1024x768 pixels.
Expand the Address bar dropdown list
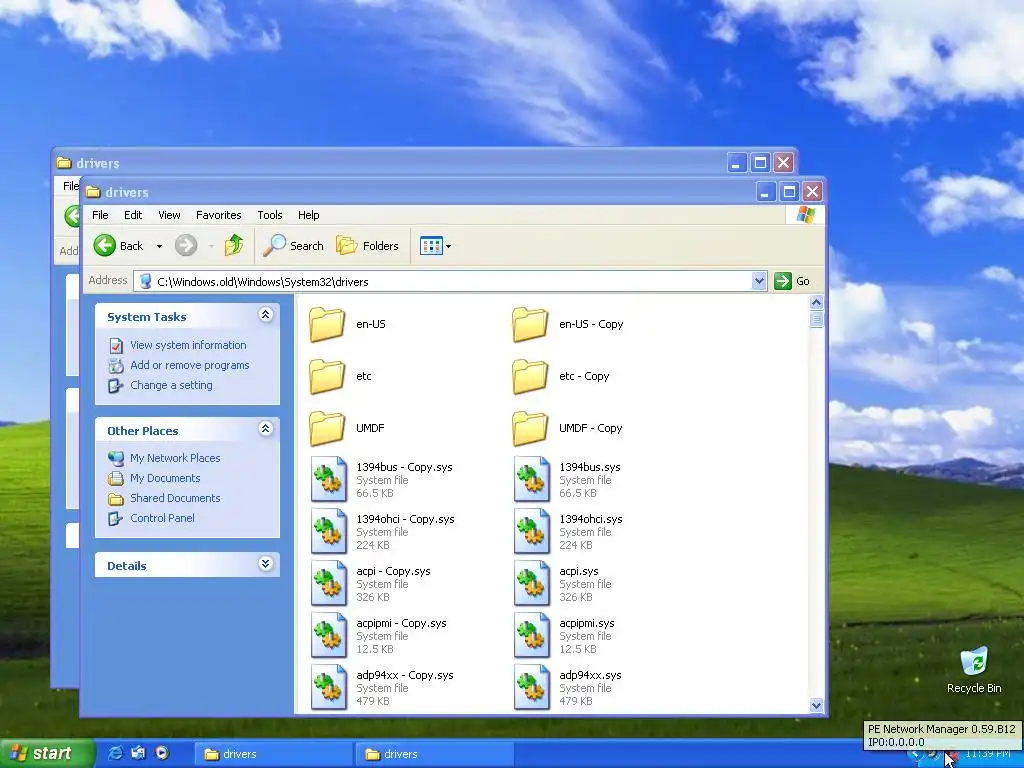click(x=758, y=281)
